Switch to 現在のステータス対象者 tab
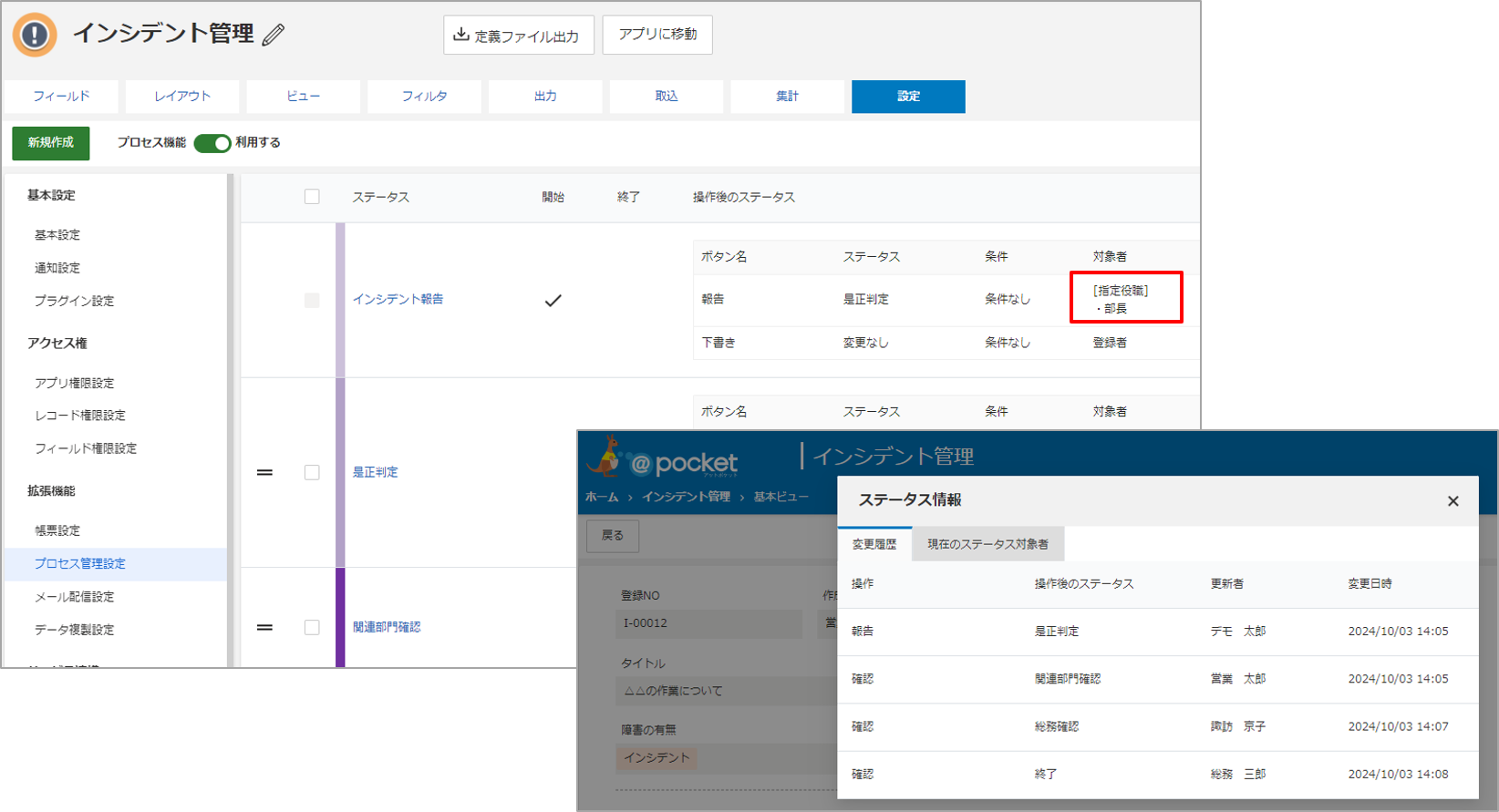1499x812 pixels. [x=987, y=544]
